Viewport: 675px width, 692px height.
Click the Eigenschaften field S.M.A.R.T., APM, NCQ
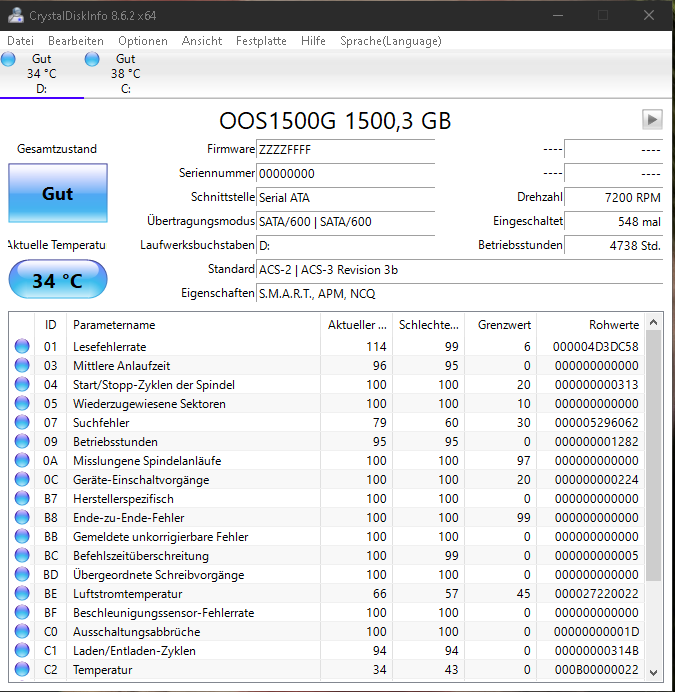pyautogui.click(x=459, y=293)
